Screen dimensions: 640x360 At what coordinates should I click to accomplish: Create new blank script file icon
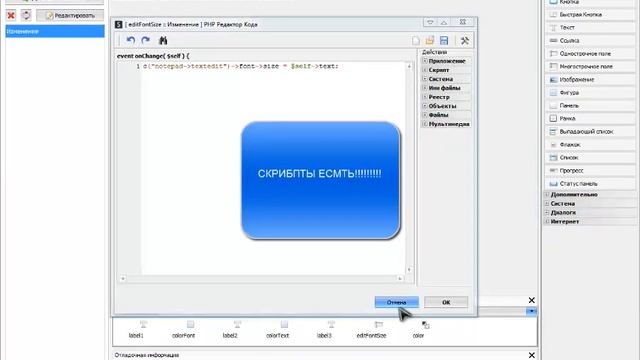(416, 40)
